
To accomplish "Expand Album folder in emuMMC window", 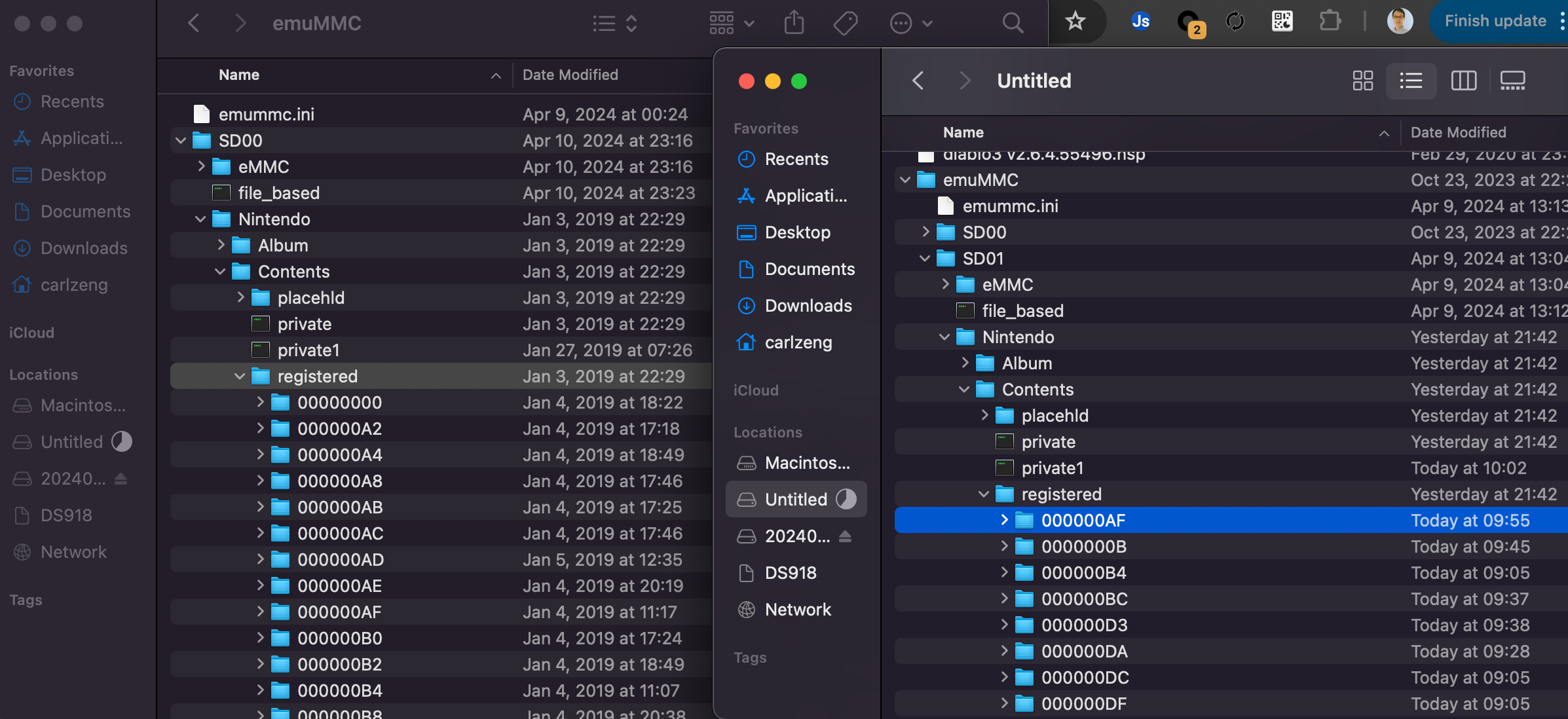I will [x=221, y=246].
